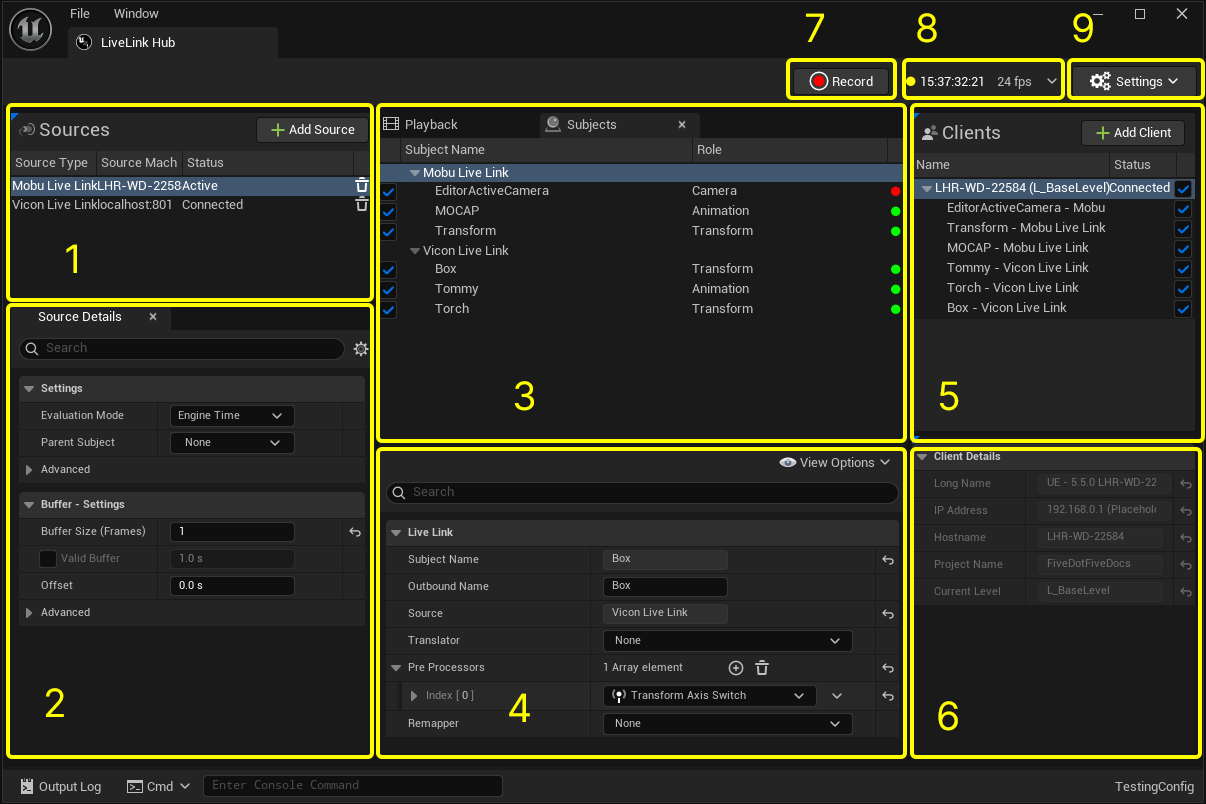Reset client Long Name value
Image resolution: width=1206 pixels, height=804 pixels.
tap(1186, 483)
